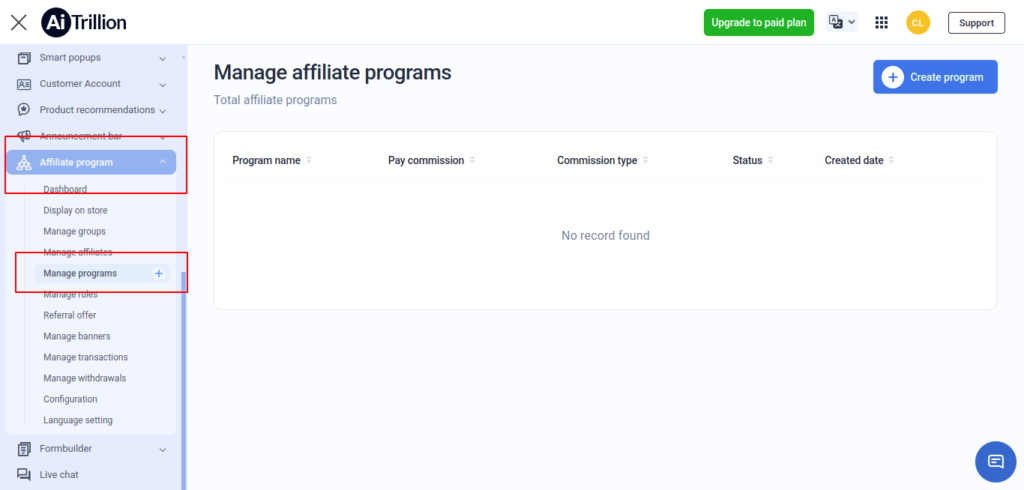Click the Formbuilder icon
The width and height of the screenshot is (1024, 490).
[x=24, y=449]
